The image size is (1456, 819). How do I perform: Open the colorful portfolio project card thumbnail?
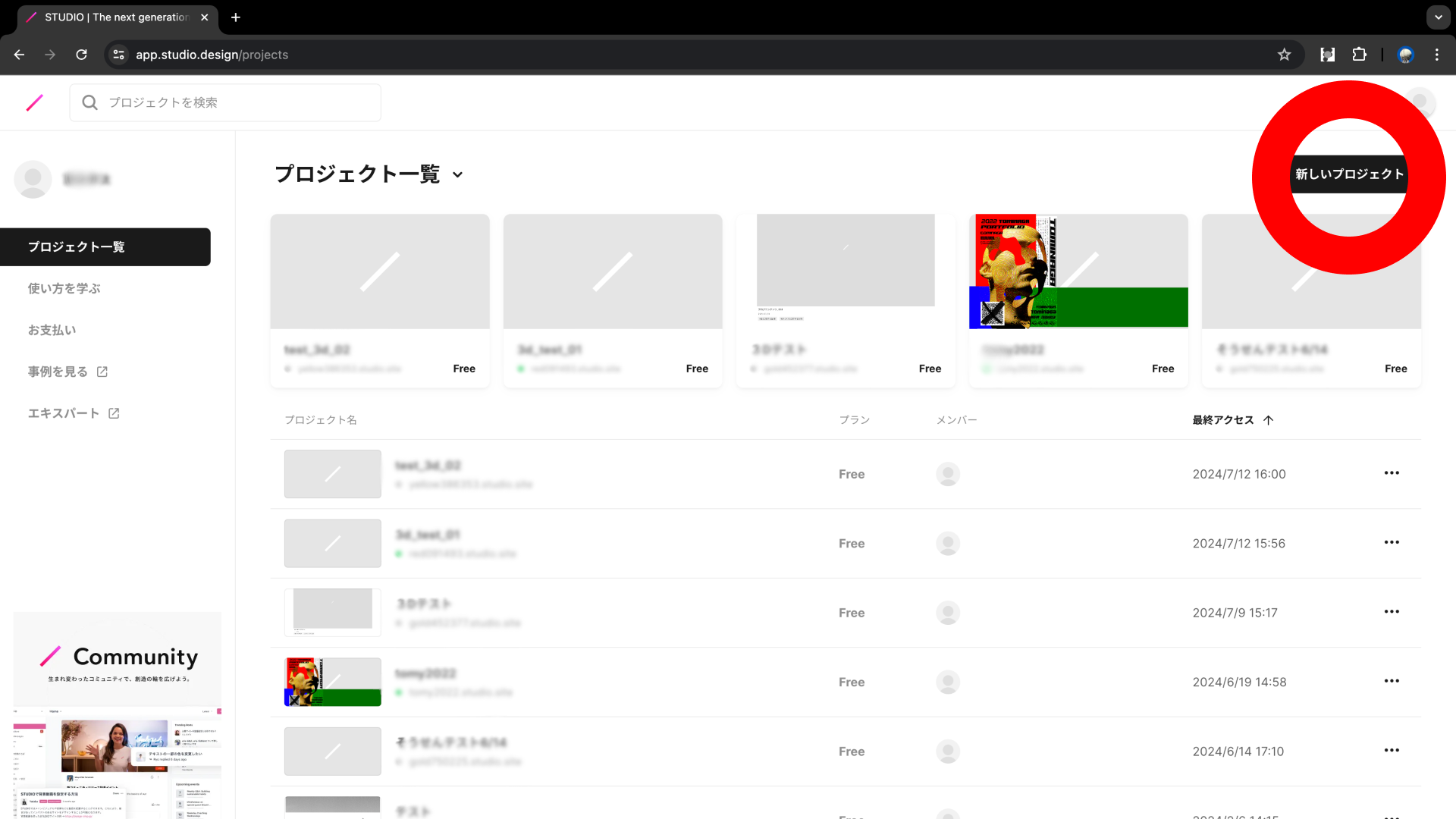click(x=1078, y=271)
